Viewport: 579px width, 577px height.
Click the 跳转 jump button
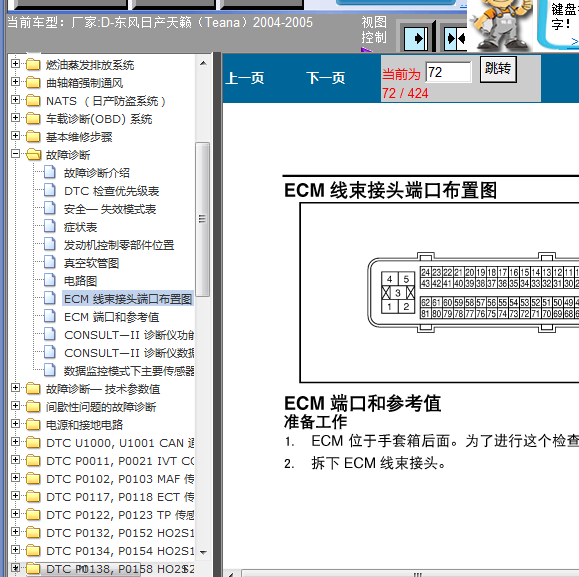pos(498,69)
